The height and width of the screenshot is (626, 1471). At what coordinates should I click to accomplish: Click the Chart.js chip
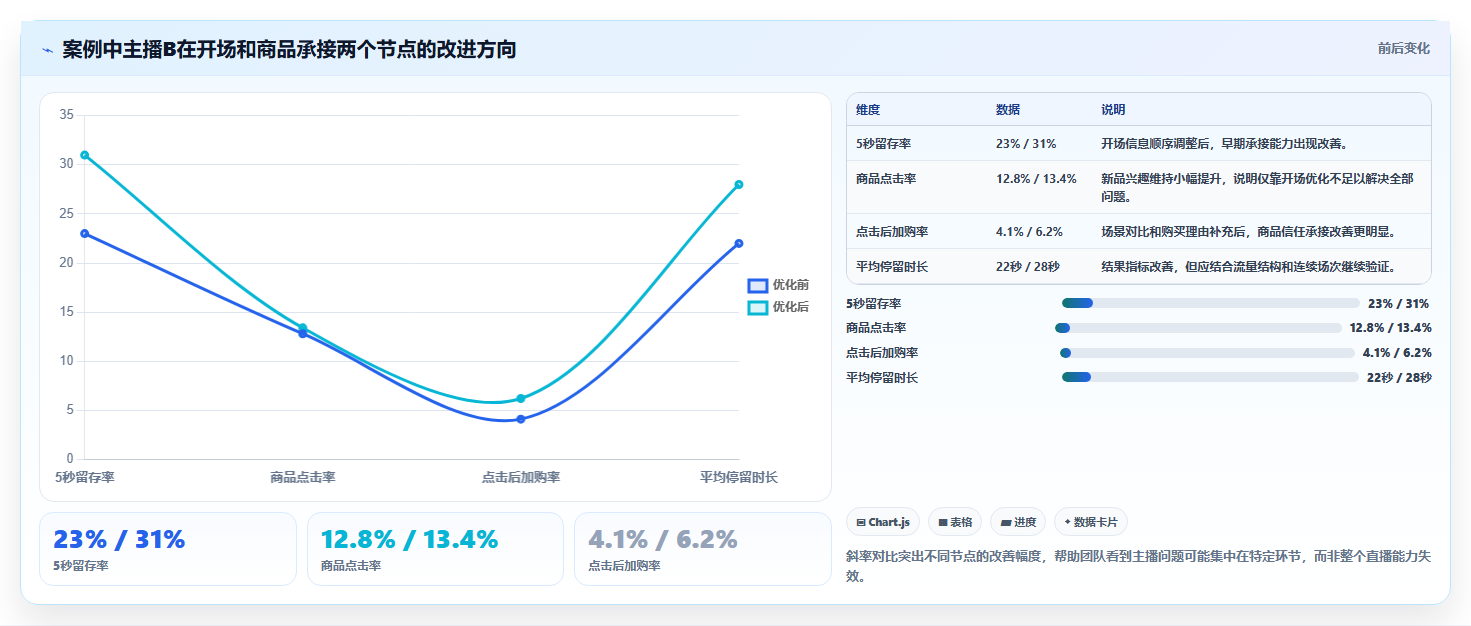tap(883, 522)
